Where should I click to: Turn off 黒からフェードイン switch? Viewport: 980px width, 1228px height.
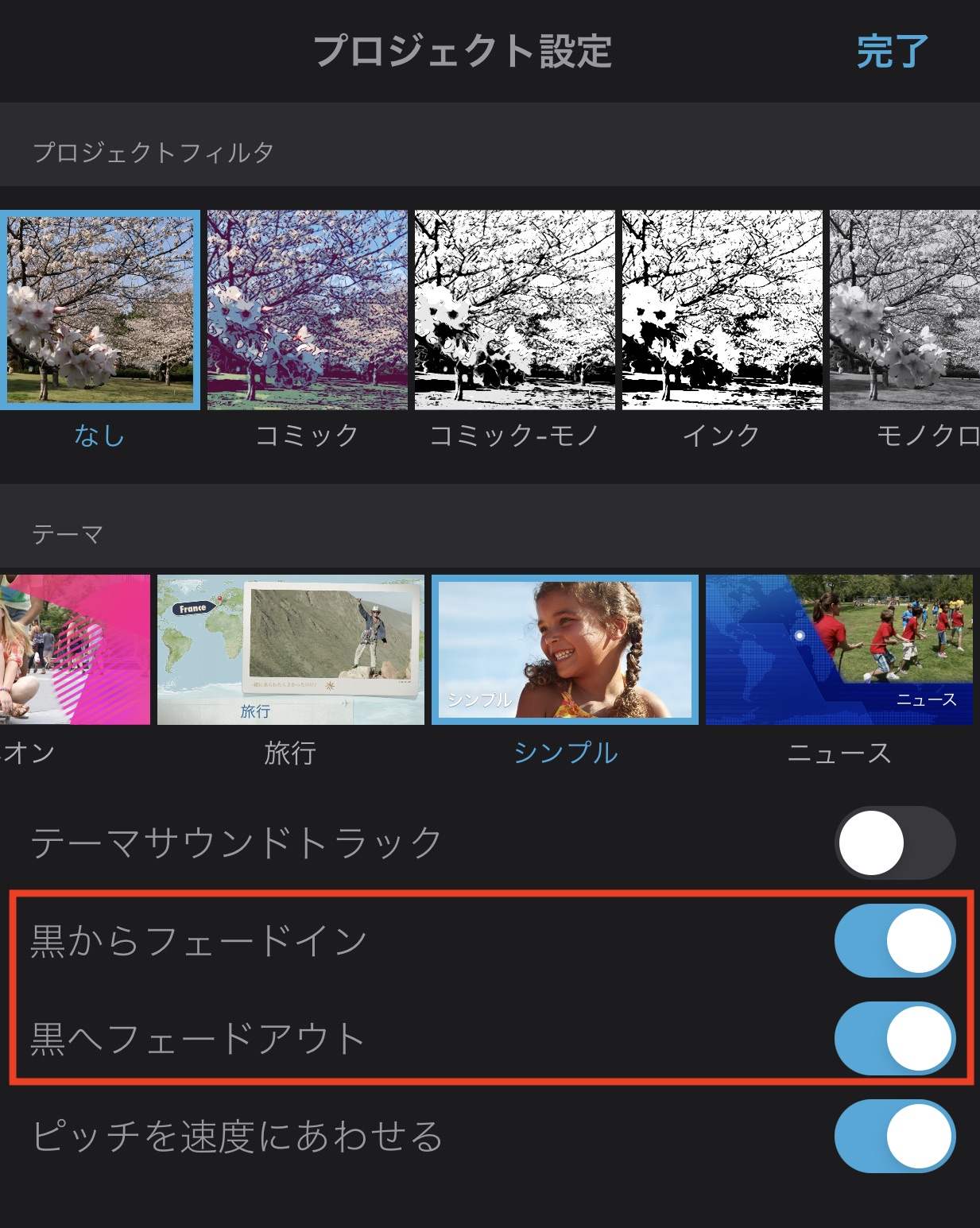tap(895, 940)
